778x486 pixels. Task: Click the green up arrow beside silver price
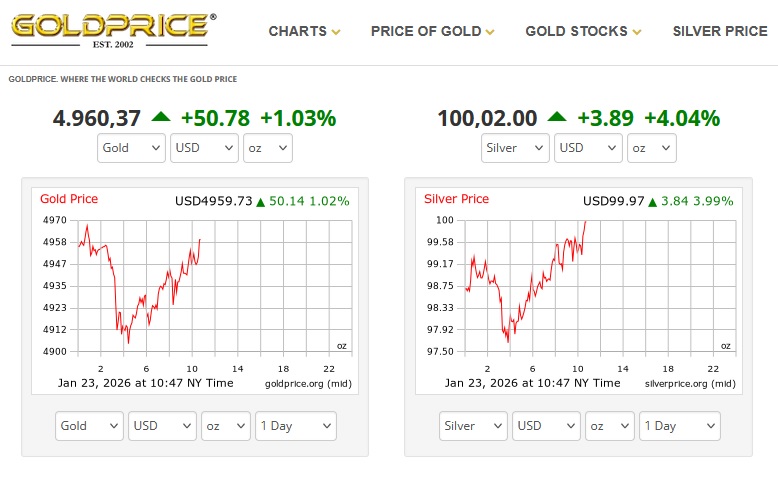(x=557, y=117)
